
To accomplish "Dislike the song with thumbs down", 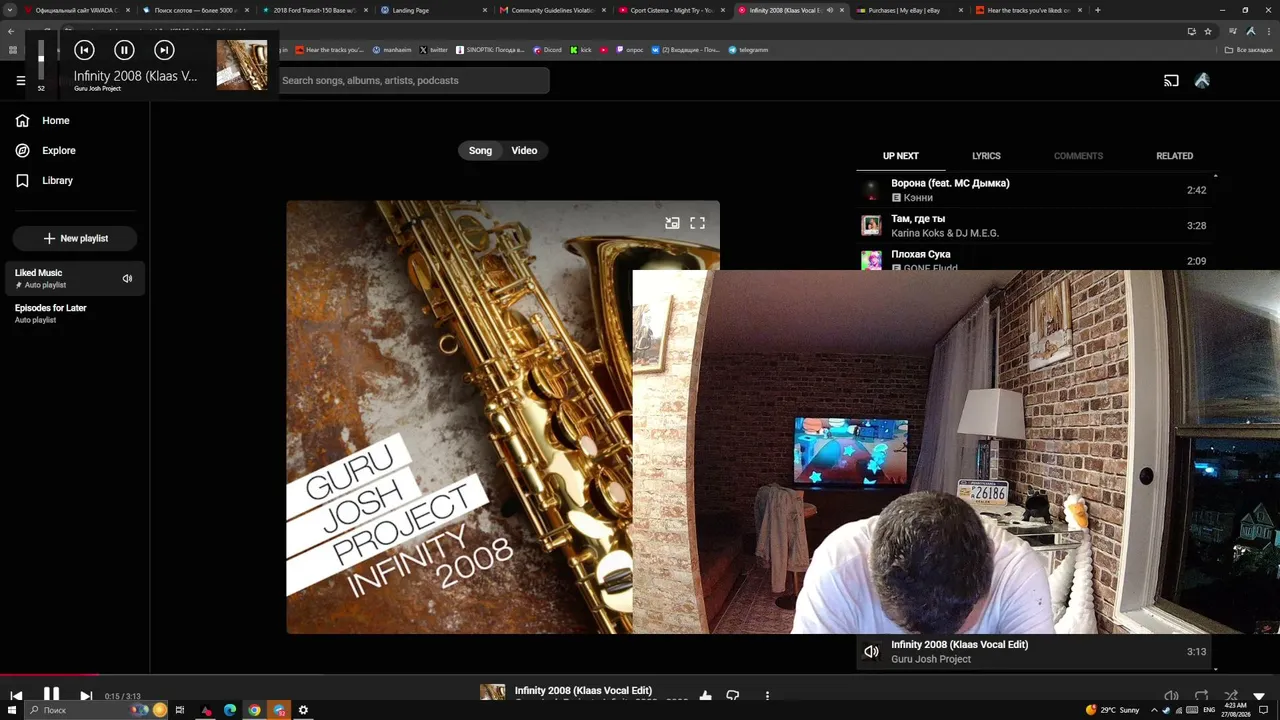I will (x=733, y=696).
